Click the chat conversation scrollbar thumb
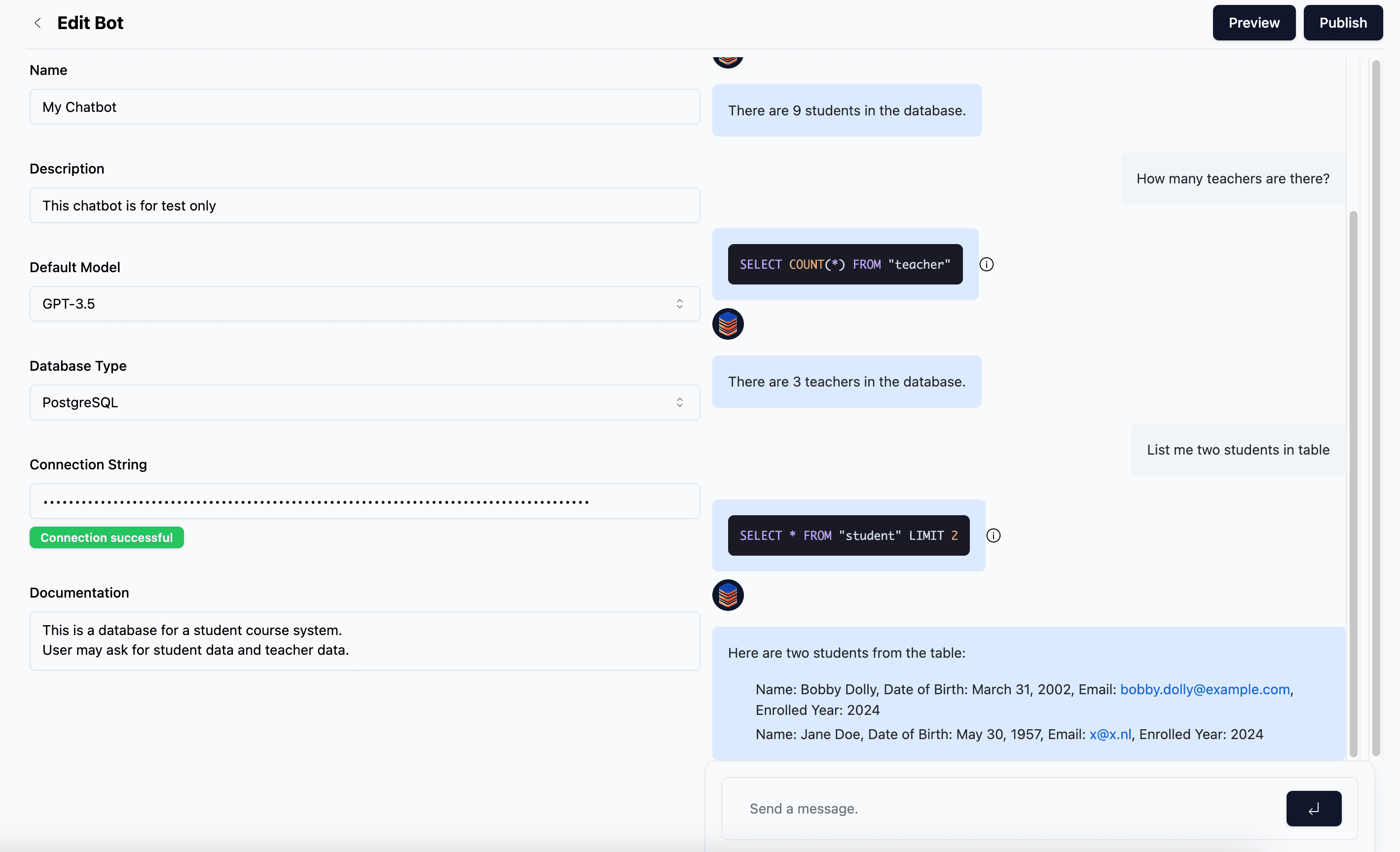The height and width of the screenshot is (852, 1400). (x=1354, y=483)
